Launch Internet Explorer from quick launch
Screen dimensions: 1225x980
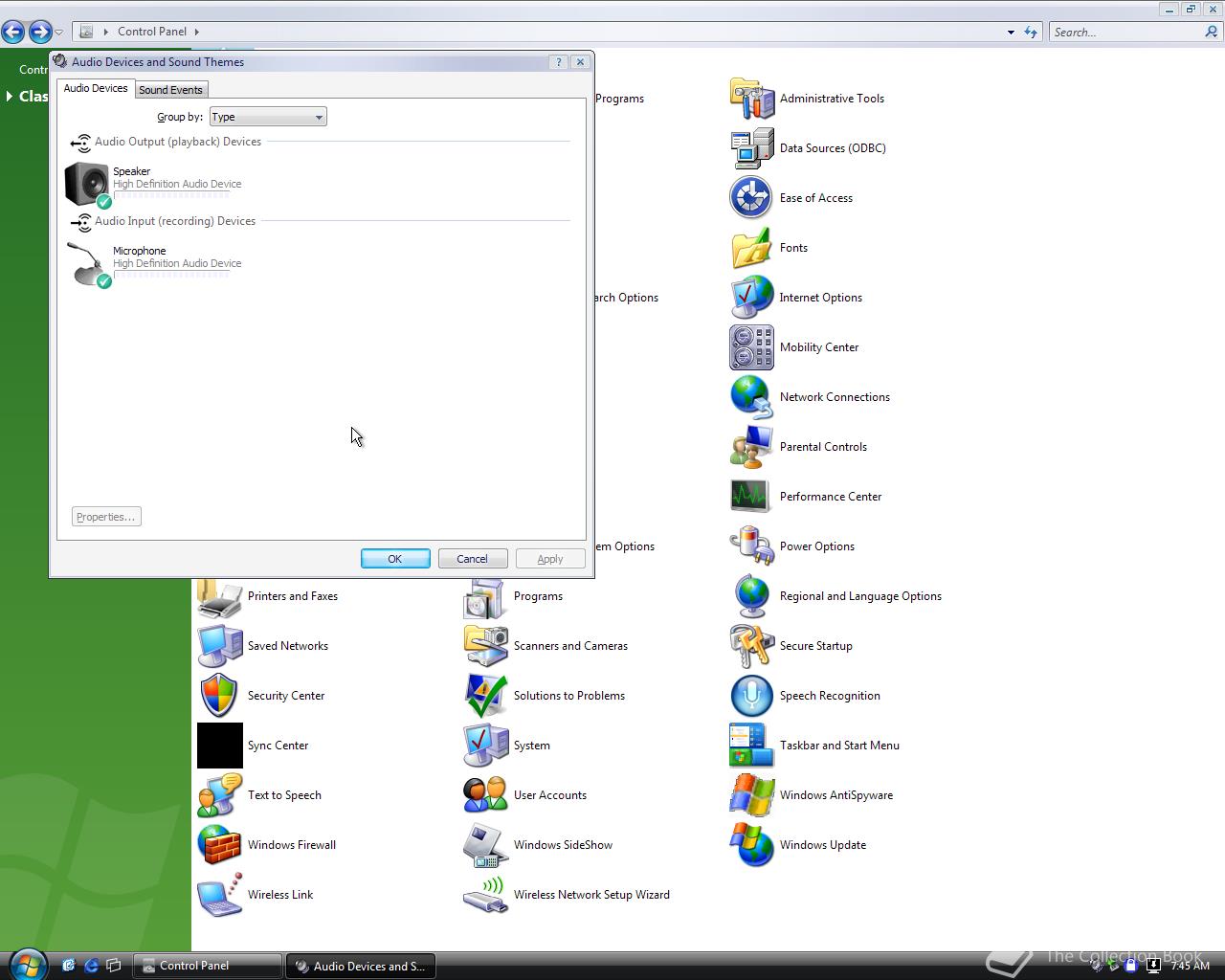coord(92,966)
